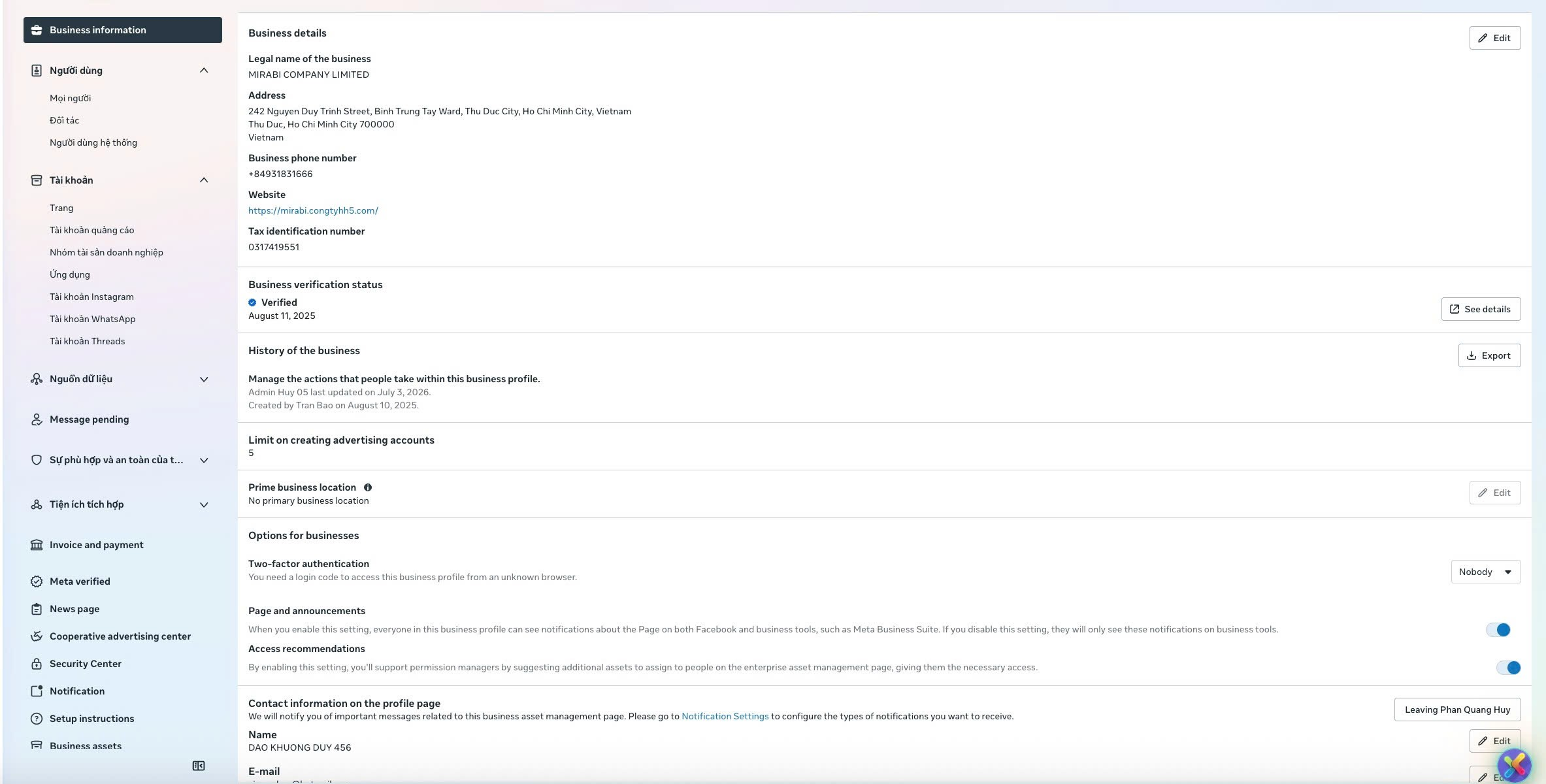Expand the Nguồn dữ liệu section chevron

coord(204,379)
